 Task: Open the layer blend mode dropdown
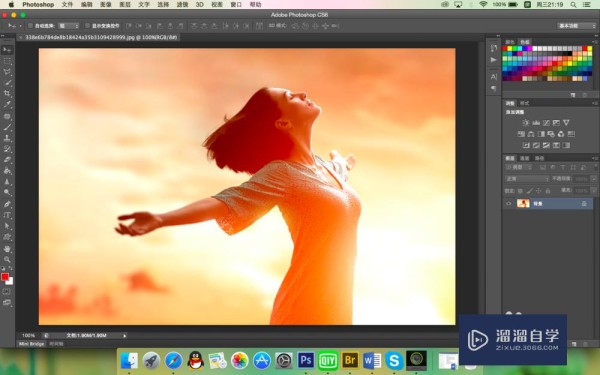(527, 179)
